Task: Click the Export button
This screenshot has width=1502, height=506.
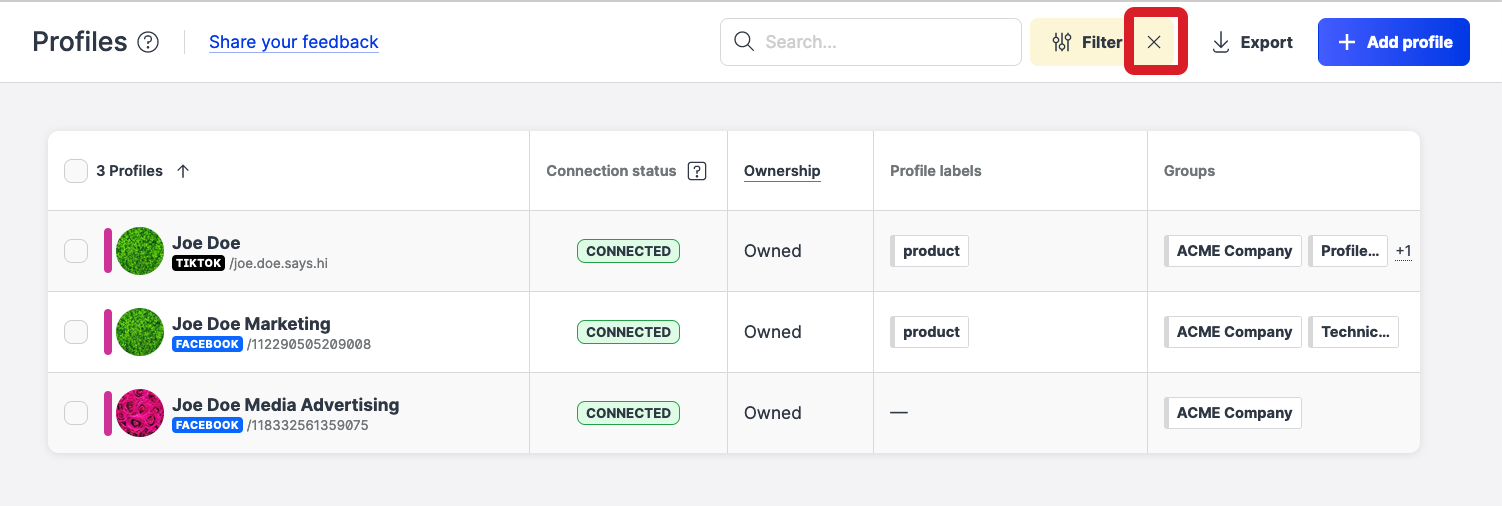Action: click(x=1252, y=42)
